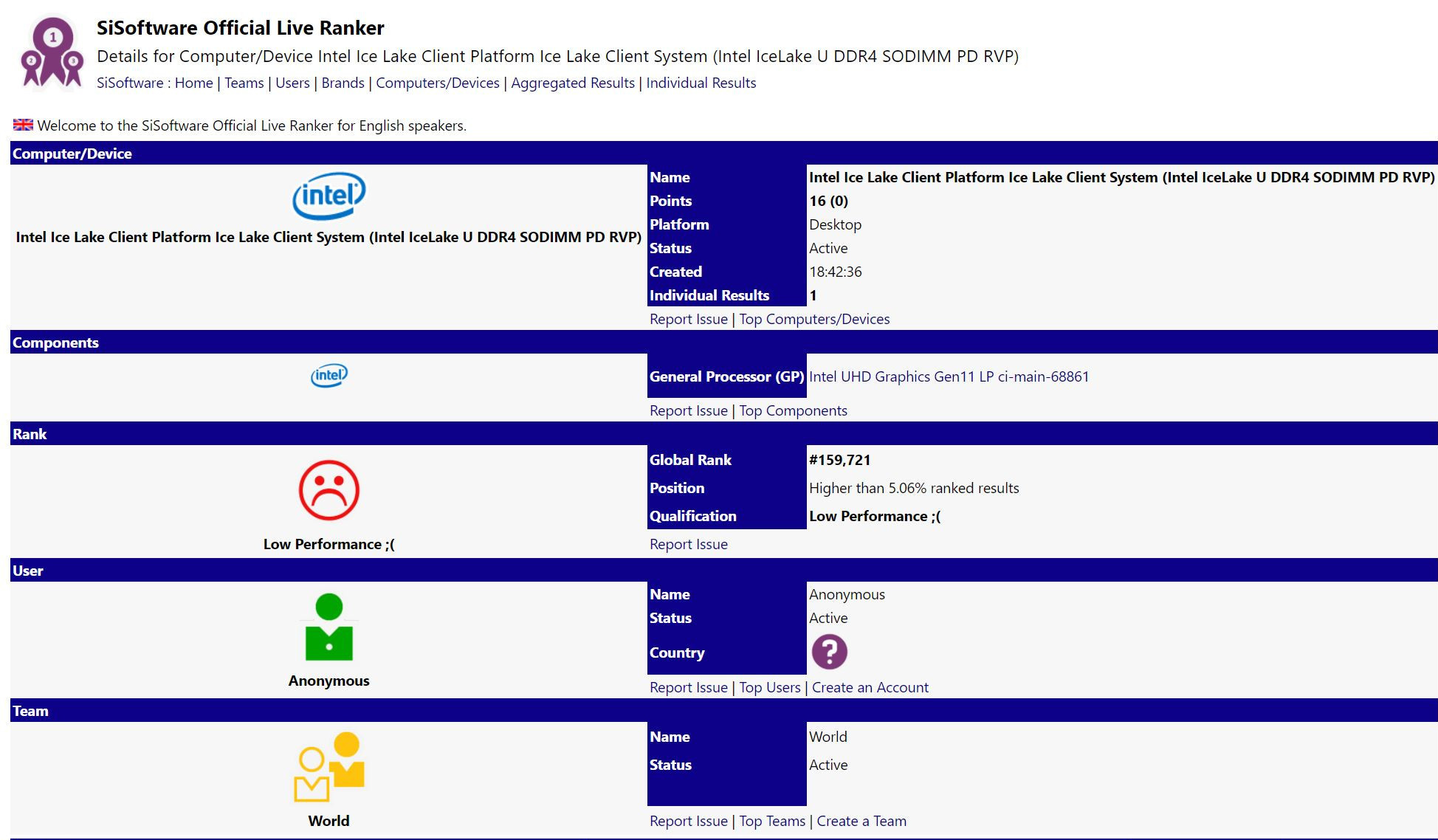Click the Global Rank value #159,721
This screenshot has width=1438, height=840.
coord(839,460)
